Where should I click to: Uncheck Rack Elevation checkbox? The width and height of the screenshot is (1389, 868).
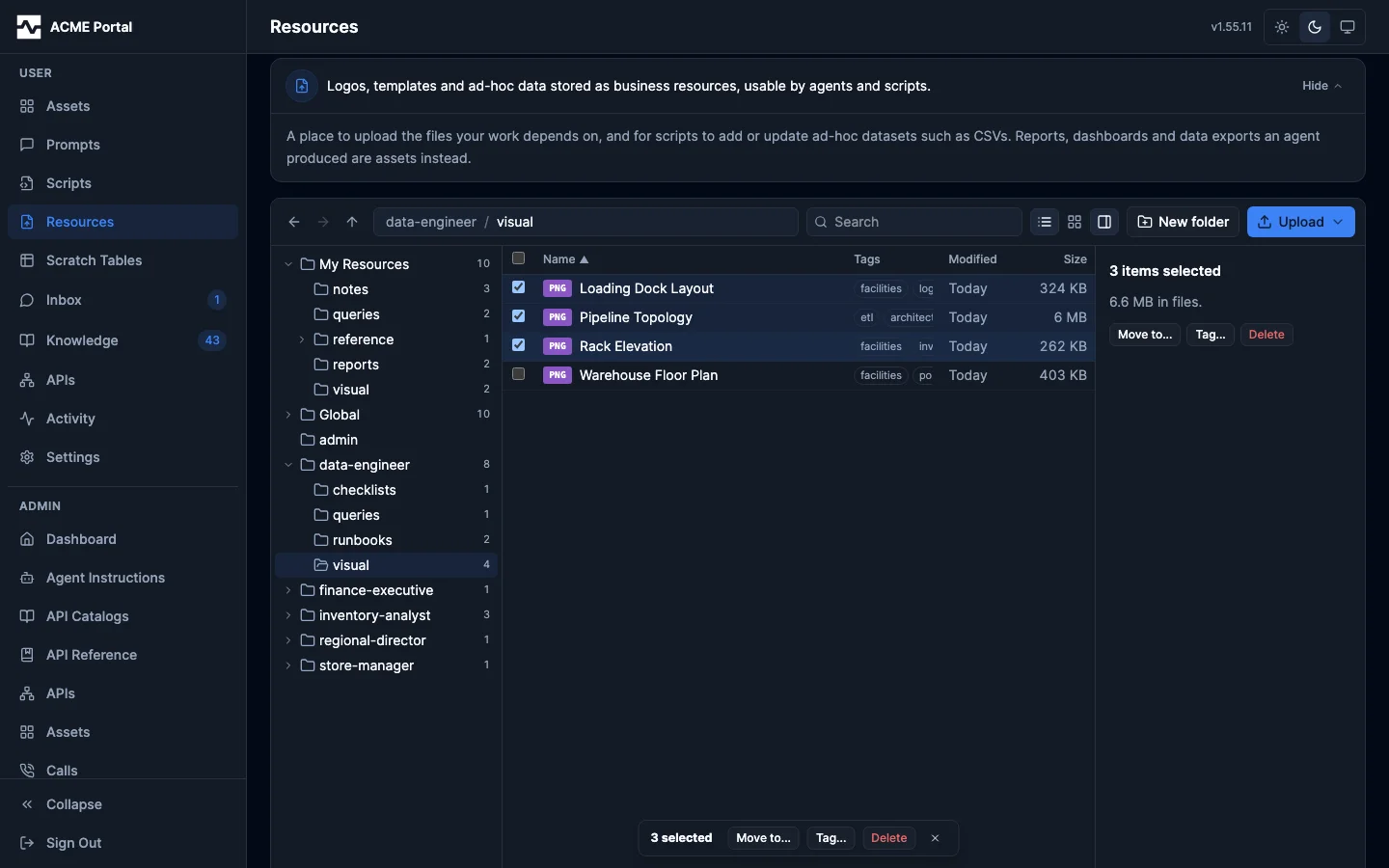pos(519,345)
